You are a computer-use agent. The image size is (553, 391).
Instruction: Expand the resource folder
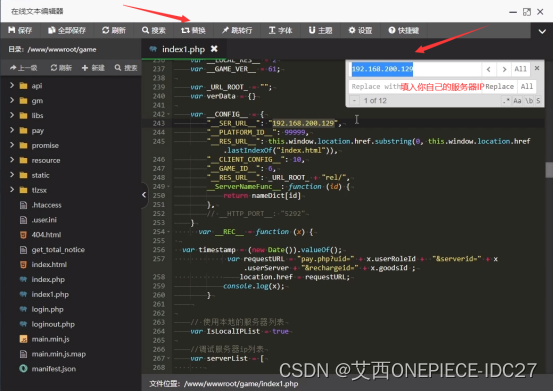[12, 160]
